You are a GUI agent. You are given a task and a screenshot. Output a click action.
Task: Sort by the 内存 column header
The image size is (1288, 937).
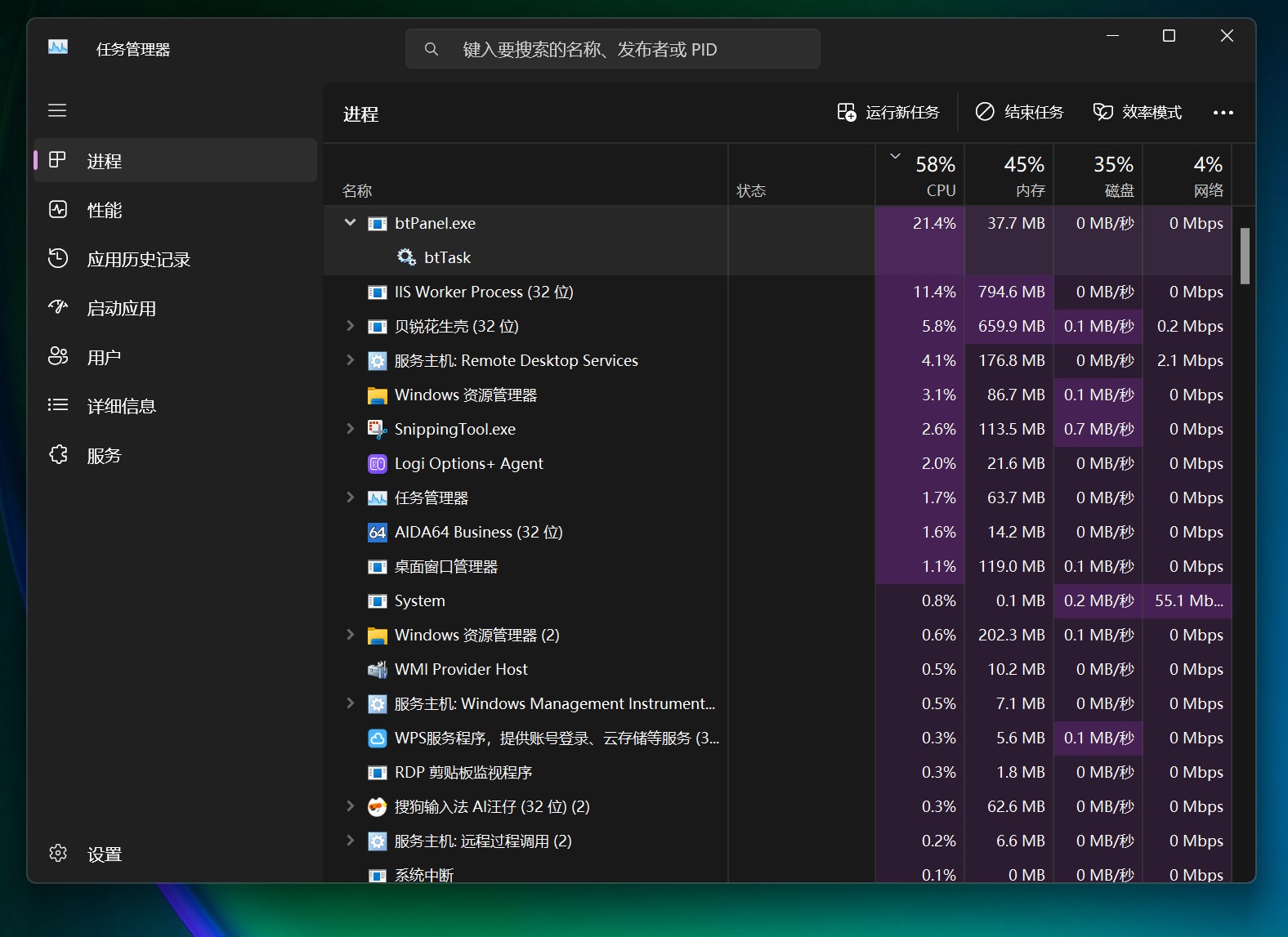tap(1009, 176)
